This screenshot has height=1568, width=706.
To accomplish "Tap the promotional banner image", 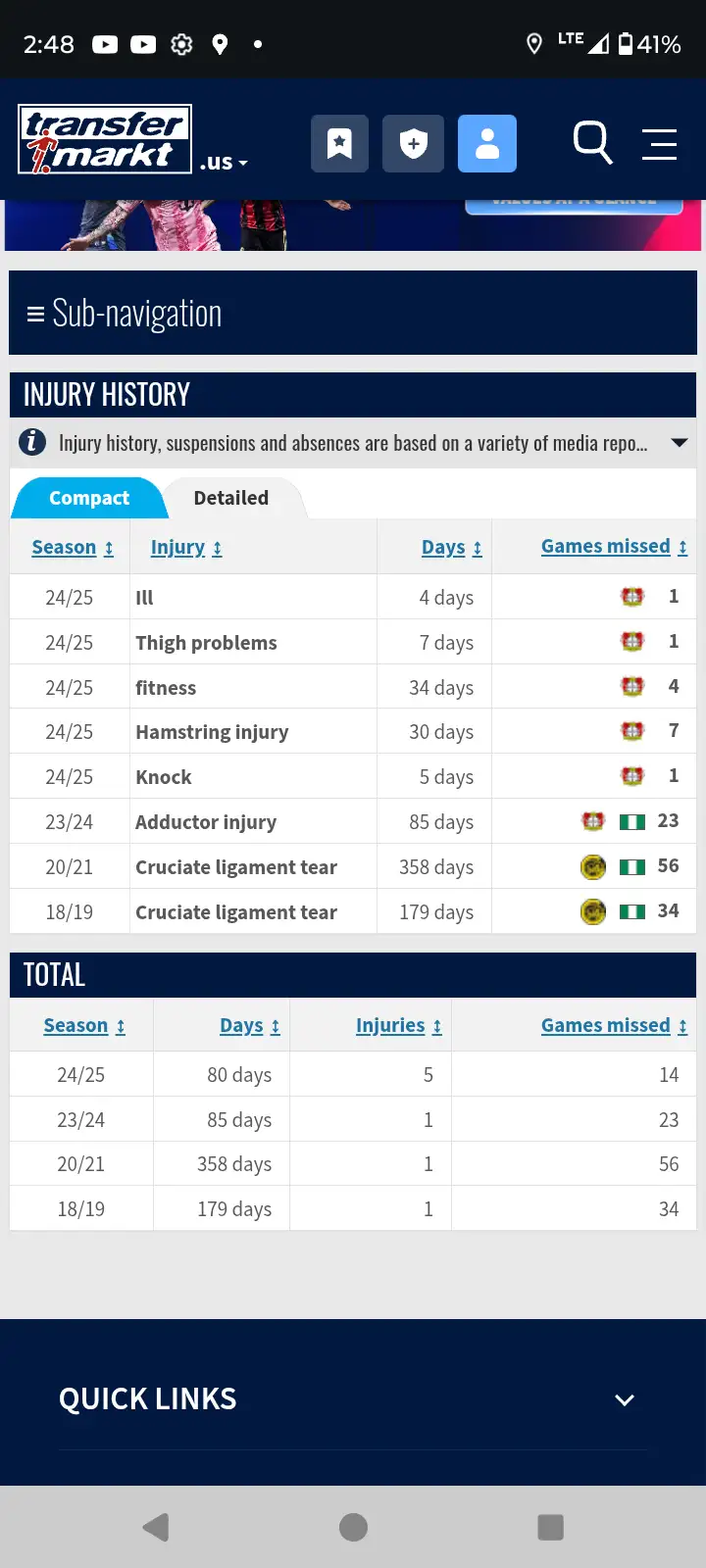I will tap(353, 225).
